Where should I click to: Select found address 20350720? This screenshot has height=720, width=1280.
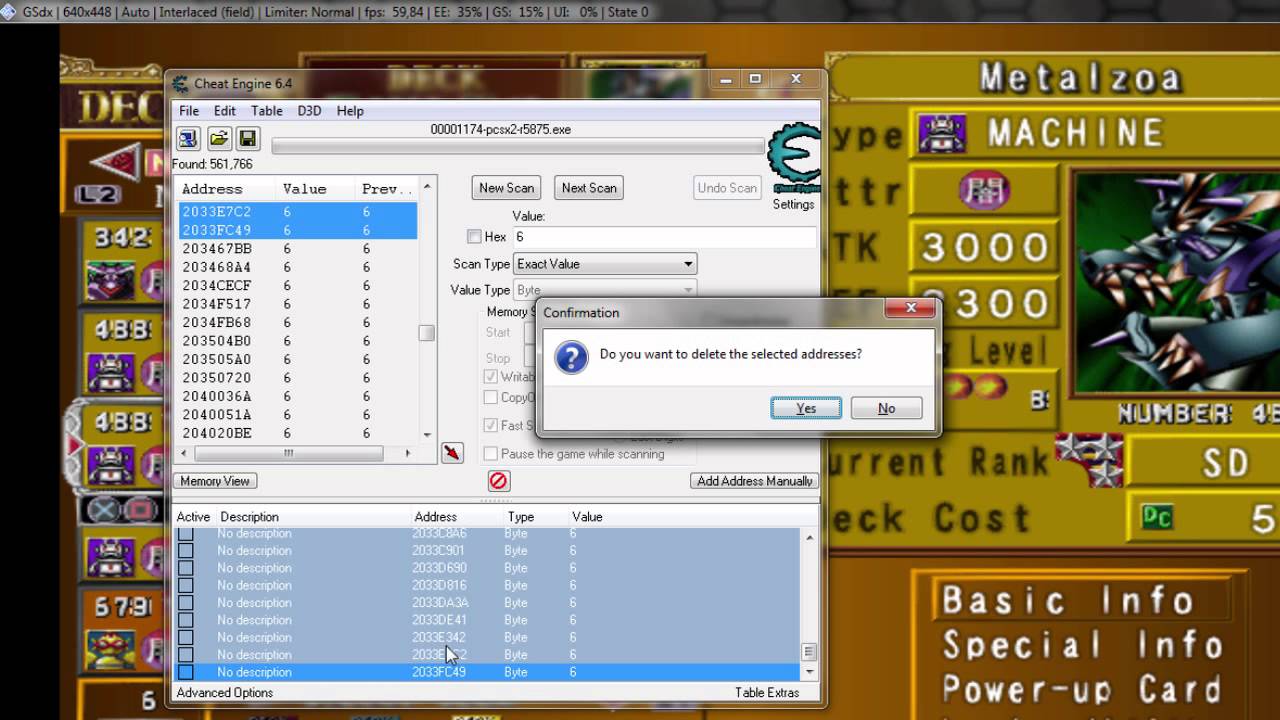(297, 377)
